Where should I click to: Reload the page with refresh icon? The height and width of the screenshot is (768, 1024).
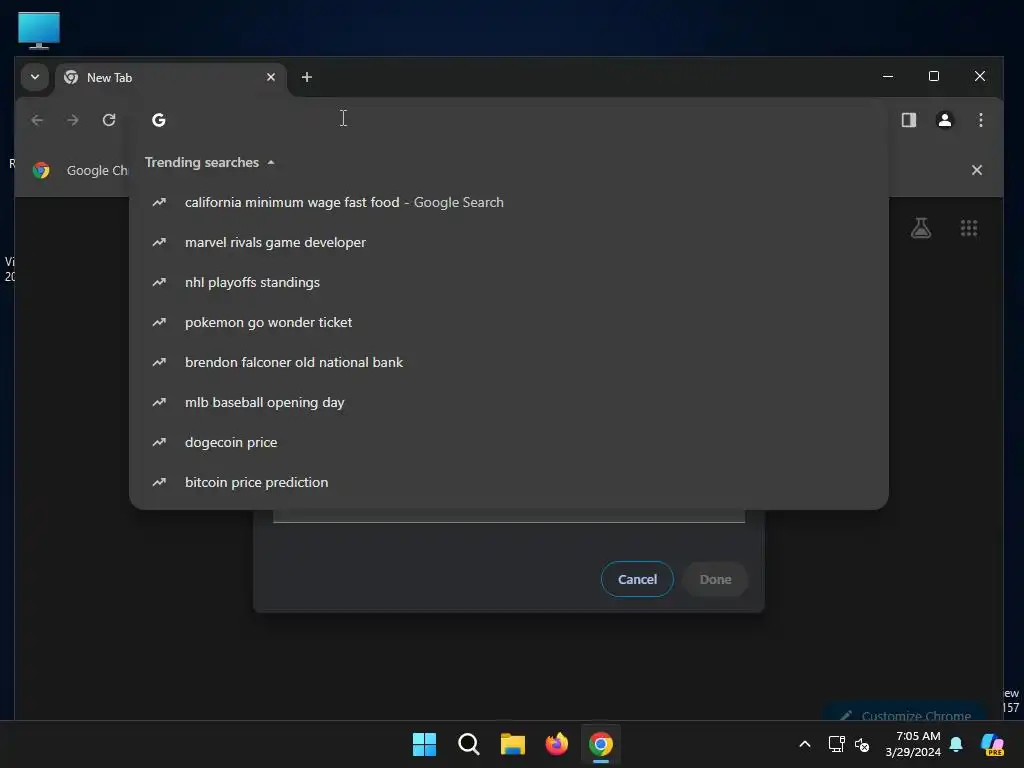(x=109, y=120)
